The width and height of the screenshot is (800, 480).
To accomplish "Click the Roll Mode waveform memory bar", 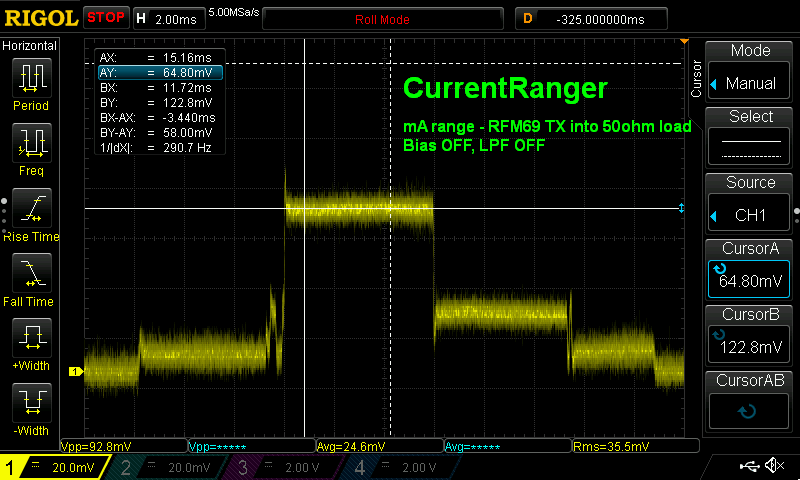I will point(383,19).
